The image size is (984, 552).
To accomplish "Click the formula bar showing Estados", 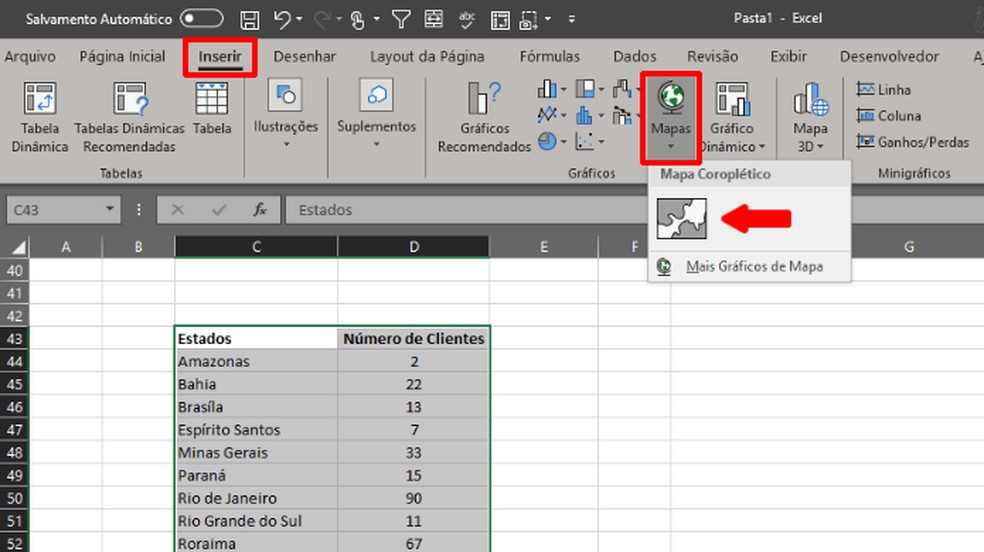I will point(600,210).
